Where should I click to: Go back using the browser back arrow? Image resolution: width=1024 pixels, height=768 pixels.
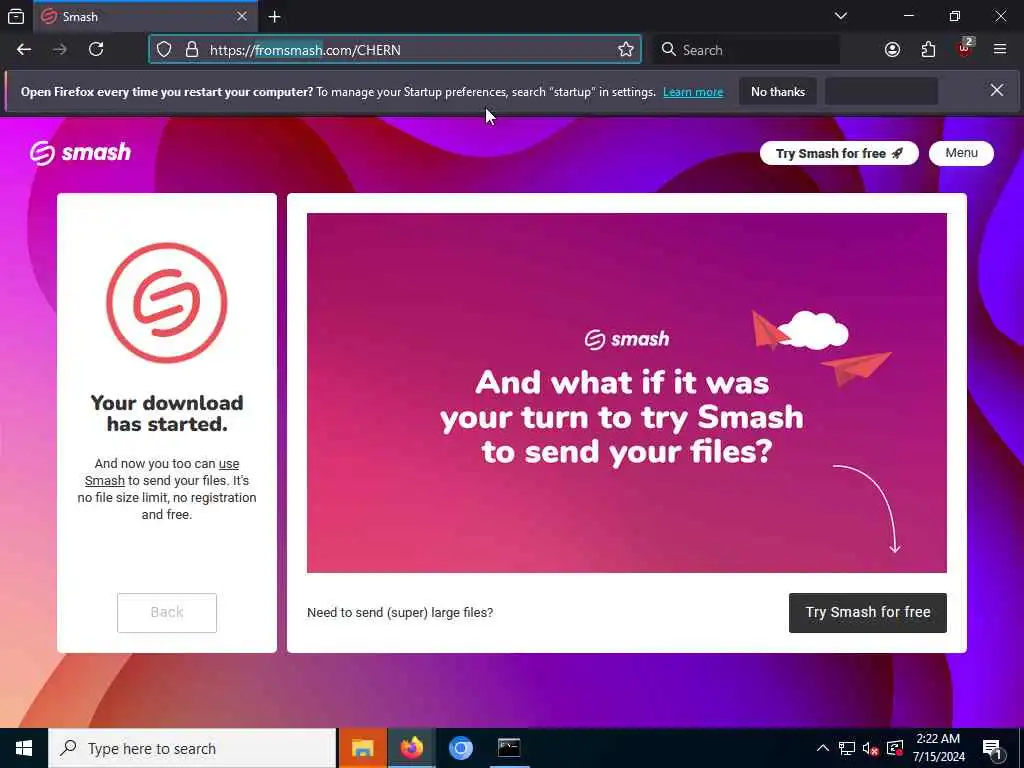(24, 50)
